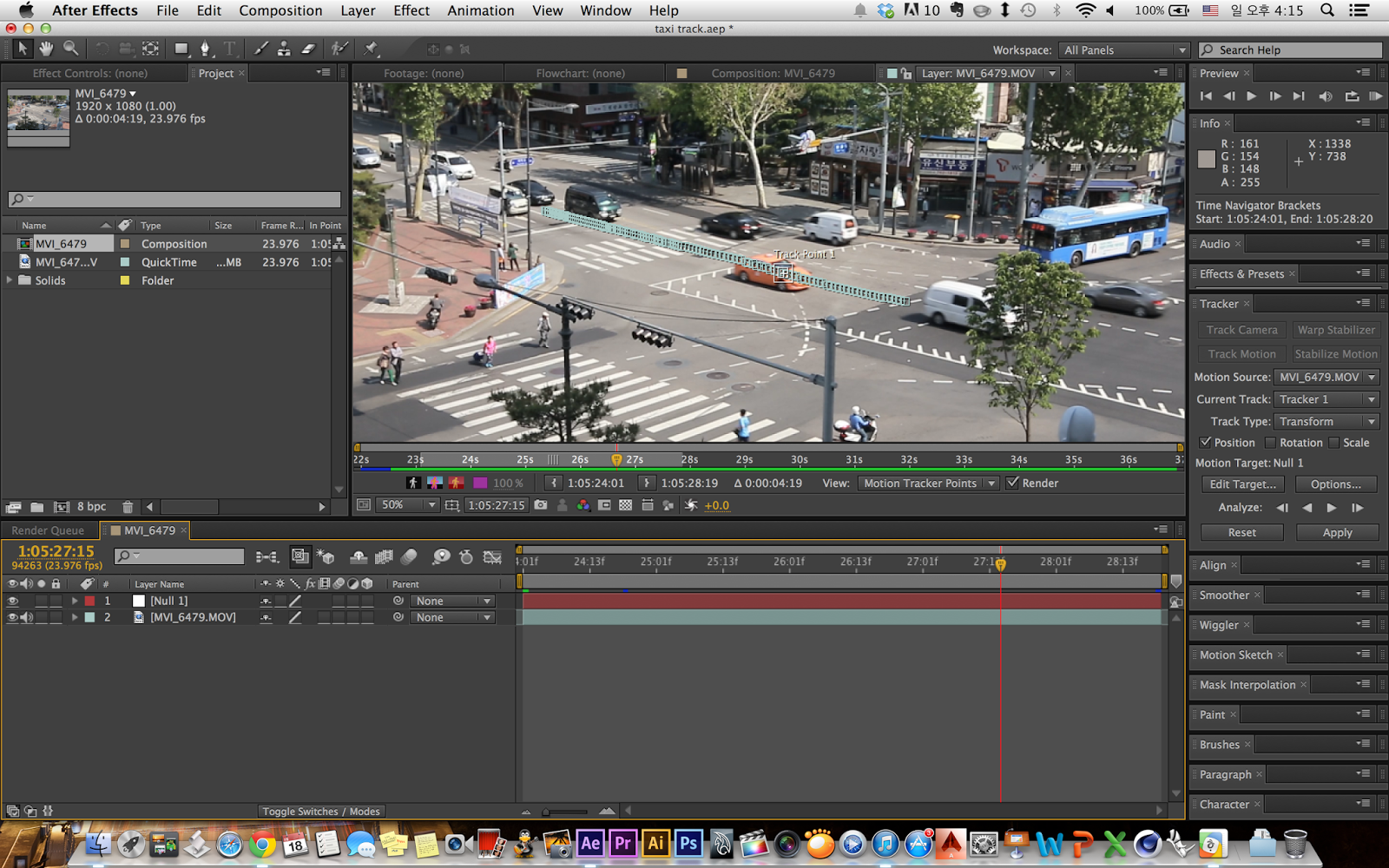1389x868 pixels.
Task: Expand the Solids folder in Project
Action: click(x=10, y=280)
